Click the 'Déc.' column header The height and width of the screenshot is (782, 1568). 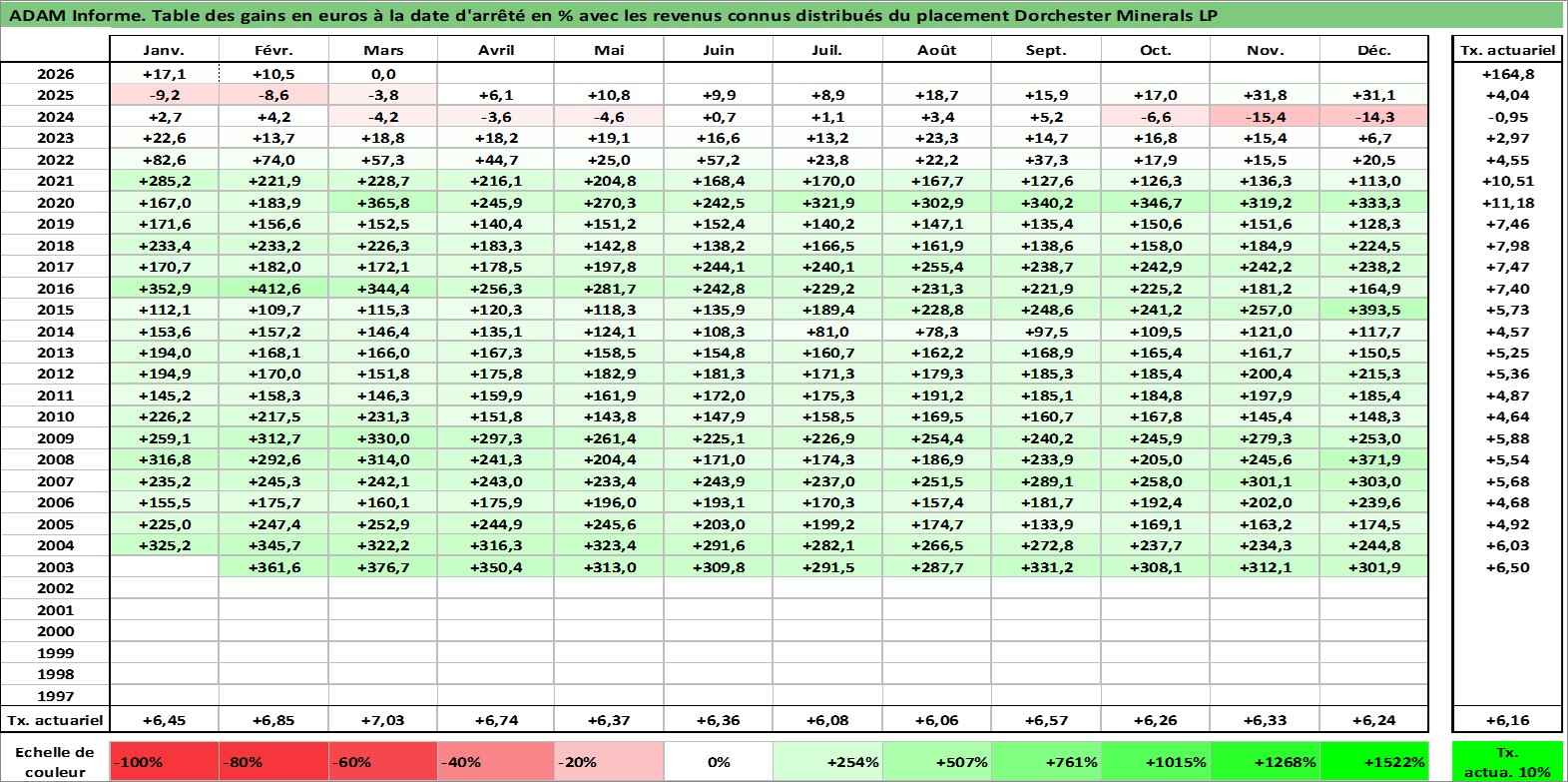click(1373, 50)
